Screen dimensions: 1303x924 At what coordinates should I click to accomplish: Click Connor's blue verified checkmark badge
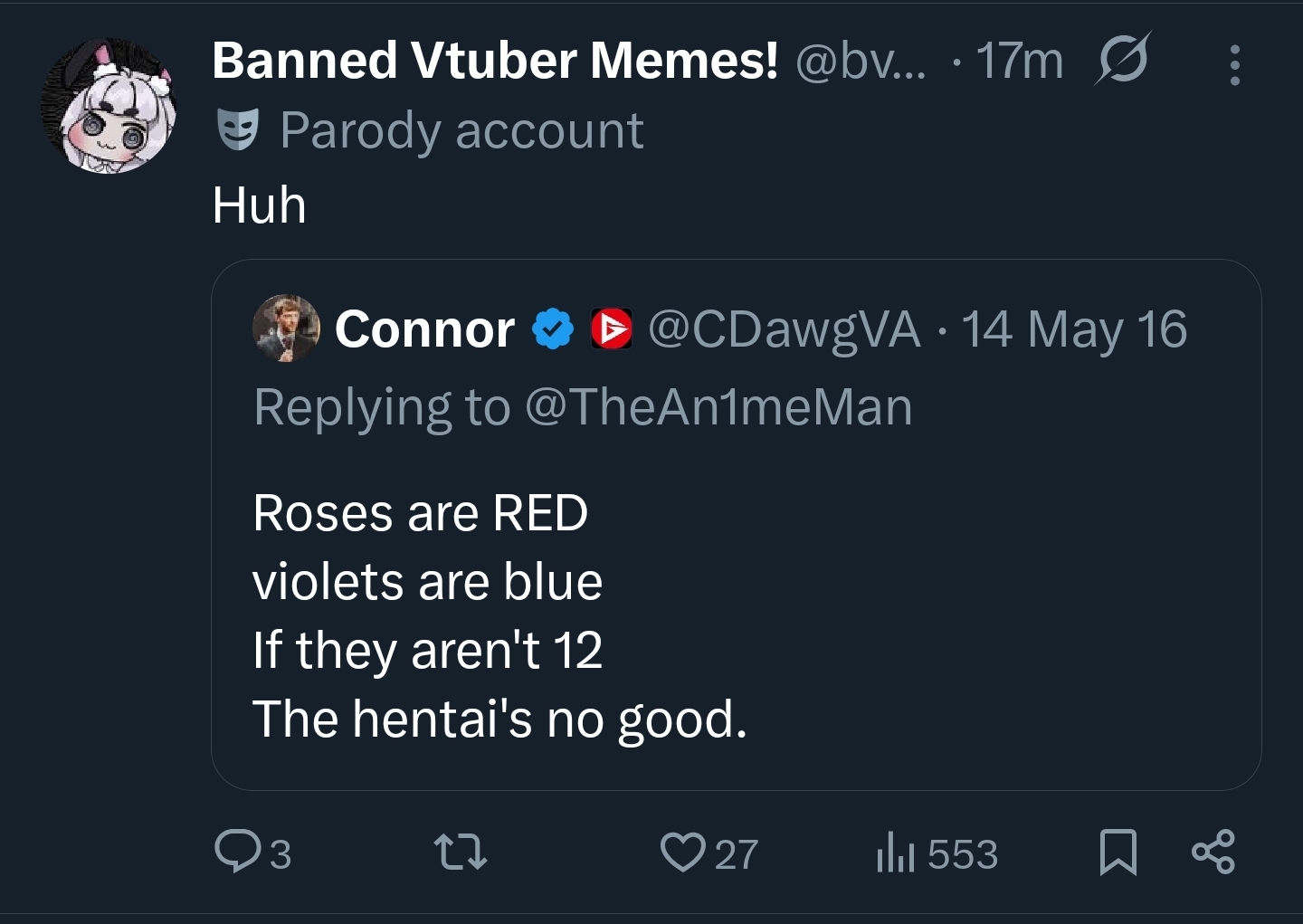coord(552,329)
